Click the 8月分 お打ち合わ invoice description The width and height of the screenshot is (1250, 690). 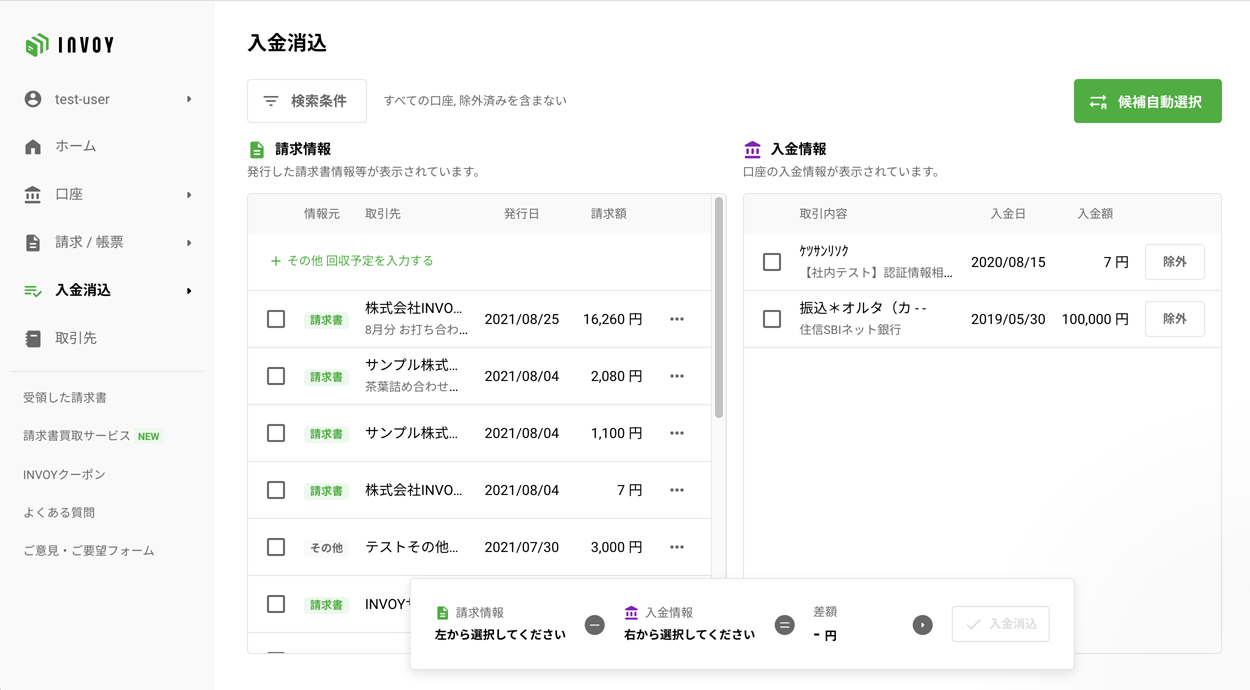click(x=416, y=329)
